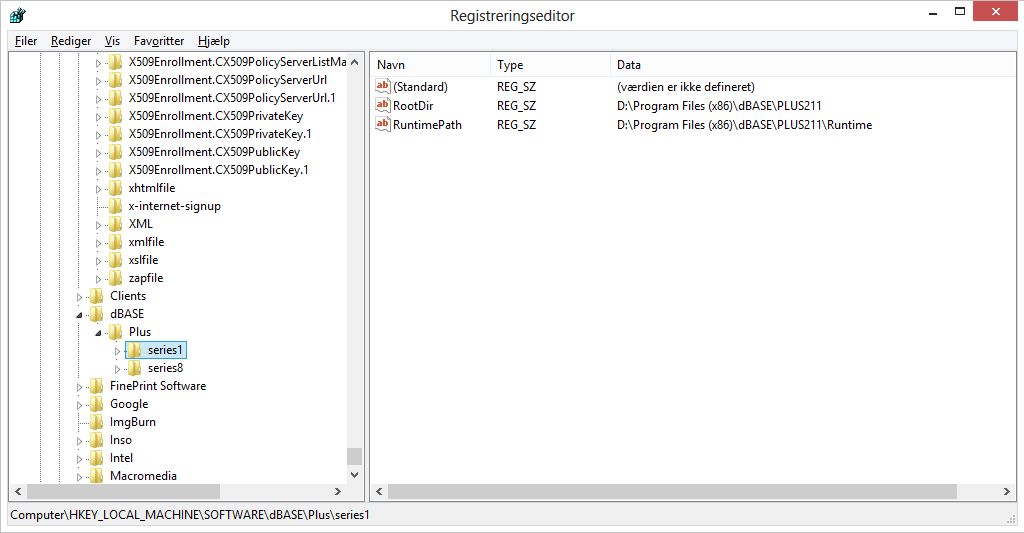This screenshot has width=1024, height=533.
Task: Click the folder icon of Clients key
Action: pos(96,296)
